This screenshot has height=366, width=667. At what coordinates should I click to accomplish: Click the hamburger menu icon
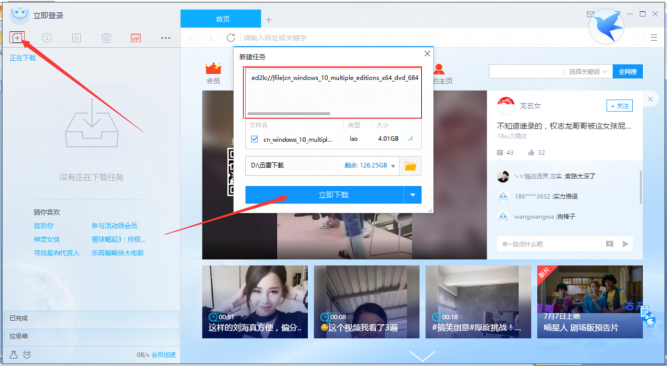click(654, 38)
